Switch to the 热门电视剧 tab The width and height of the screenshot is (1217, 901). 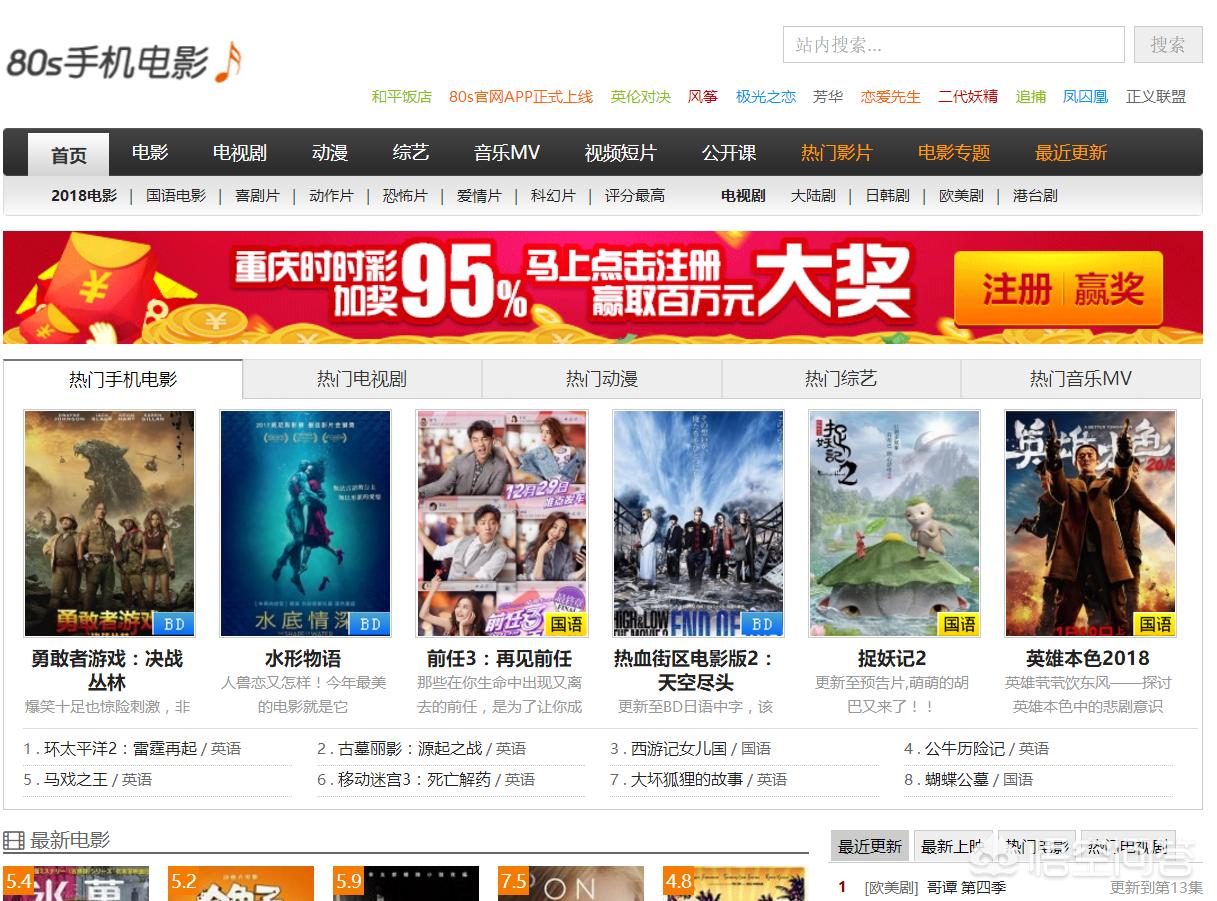(362, 379)
